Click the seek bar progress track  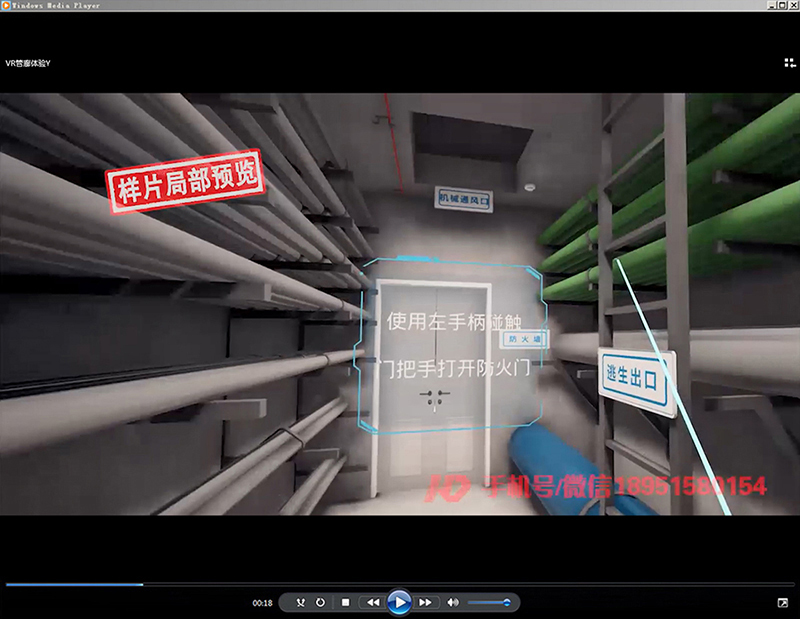click(400, 584)
